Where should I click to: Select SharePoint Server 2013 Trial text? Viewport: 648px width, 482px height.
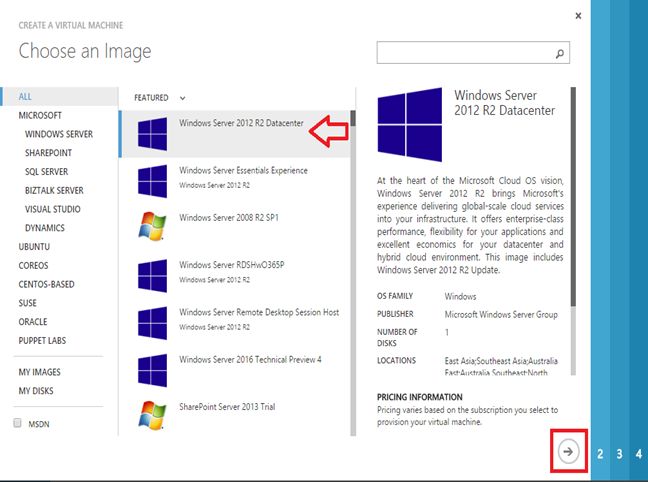point(227,406)
